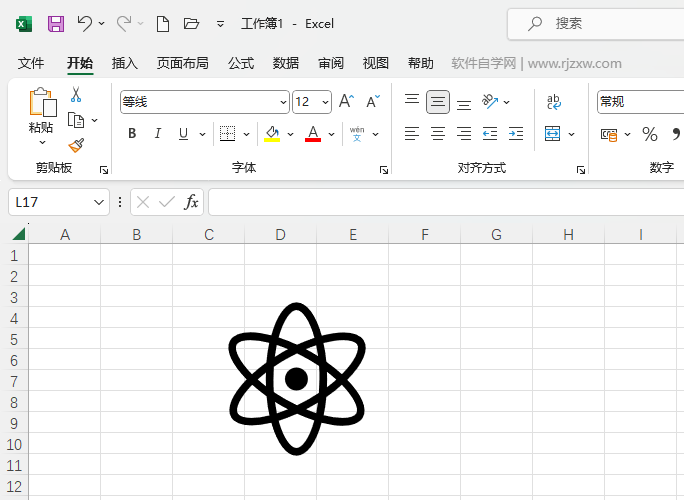Set bottom vertical alignment
Screen dimensions: 684x500
[x=464, y=105]
